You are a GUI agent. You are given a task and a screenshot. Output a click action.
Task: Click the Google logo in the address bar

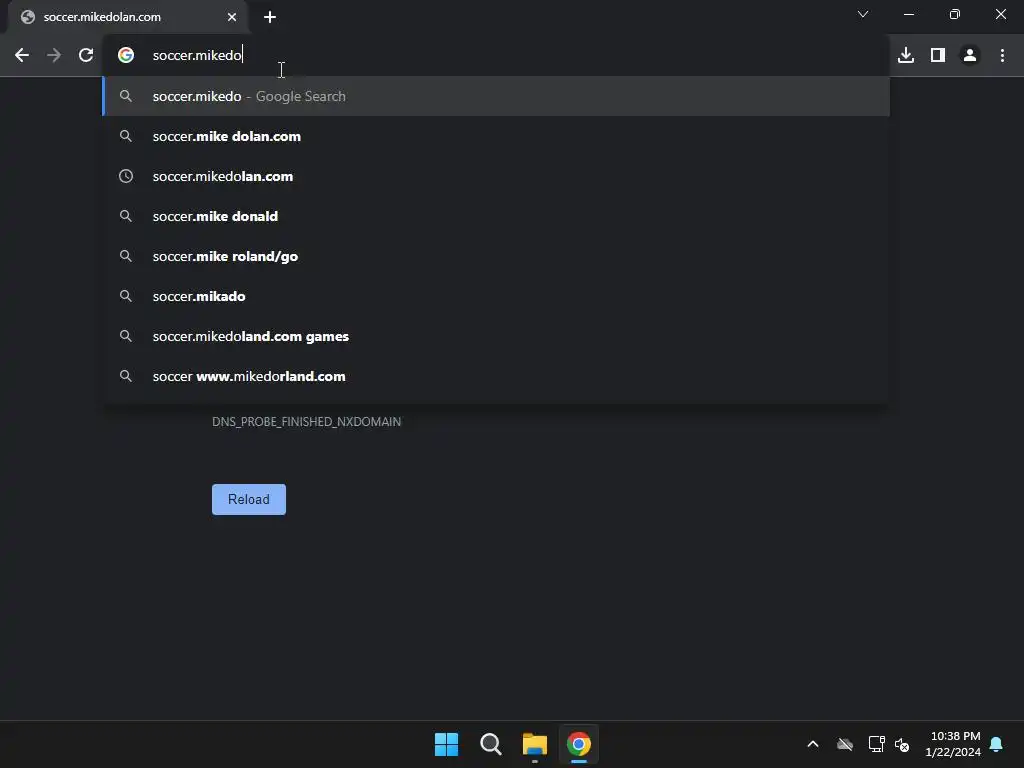[x=126, y=56]
